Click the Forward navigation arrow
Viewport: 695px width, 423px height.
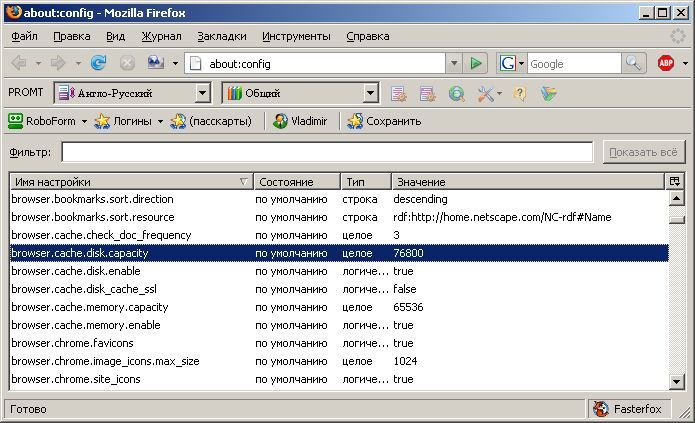58,63
